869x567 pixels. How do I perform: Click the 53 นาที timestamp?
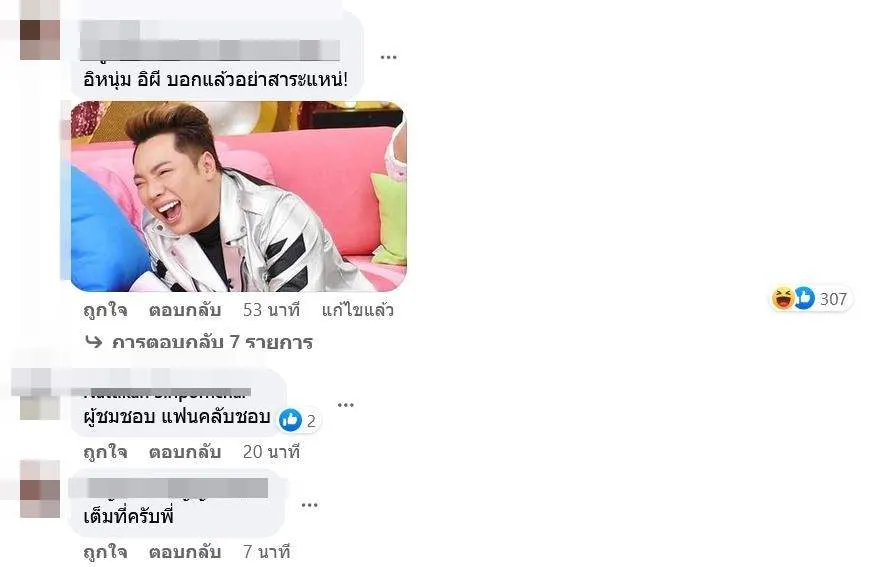(272, 310)
